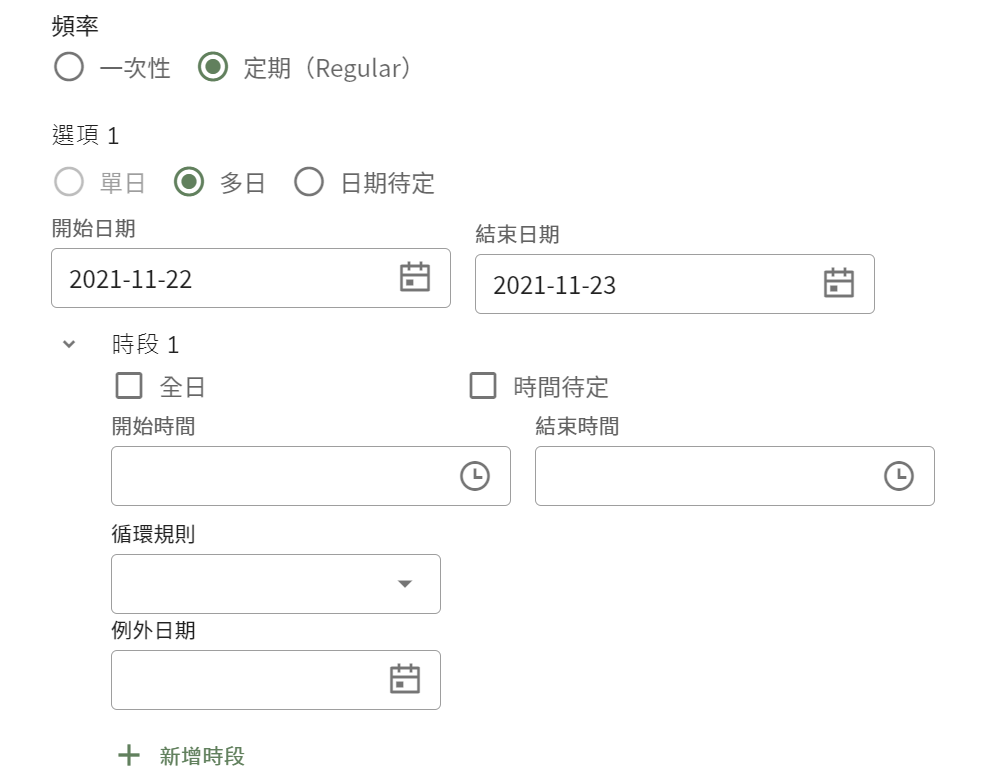
Task: Click the plus icon for 新增時段
Action: [x=129, y=755]
